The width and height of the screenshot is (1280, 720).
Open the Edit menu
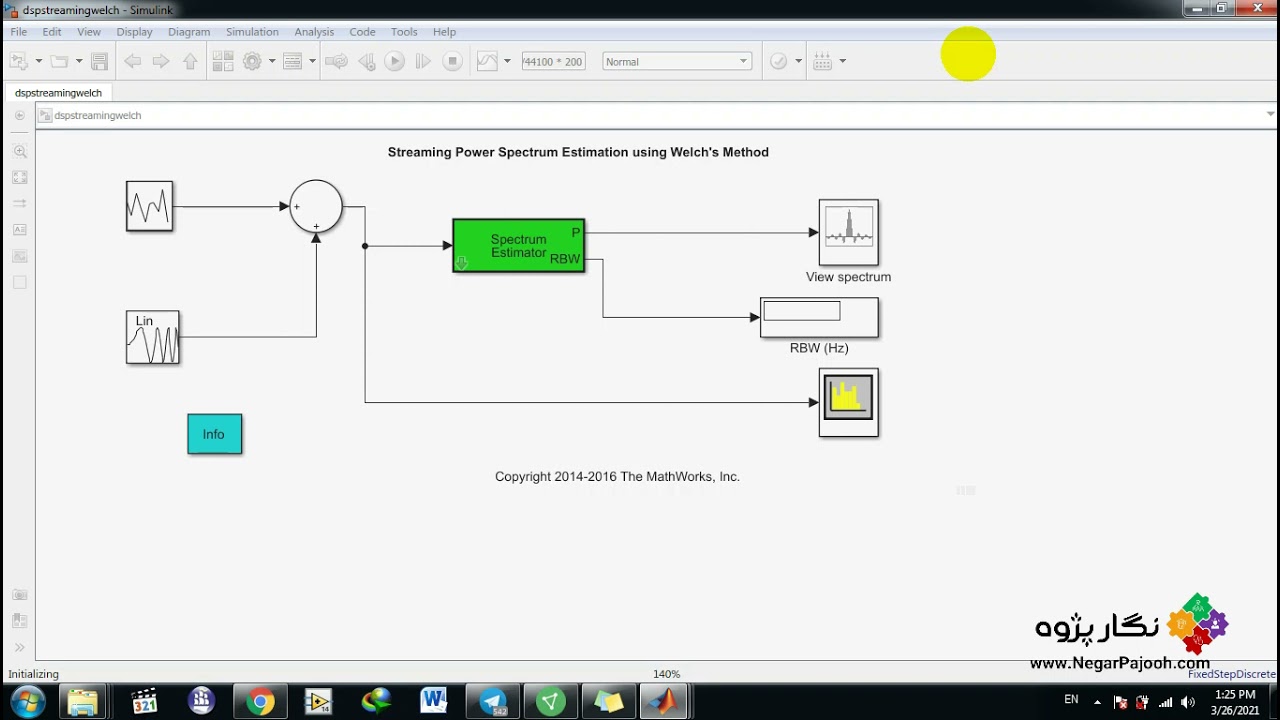[52, 32]
